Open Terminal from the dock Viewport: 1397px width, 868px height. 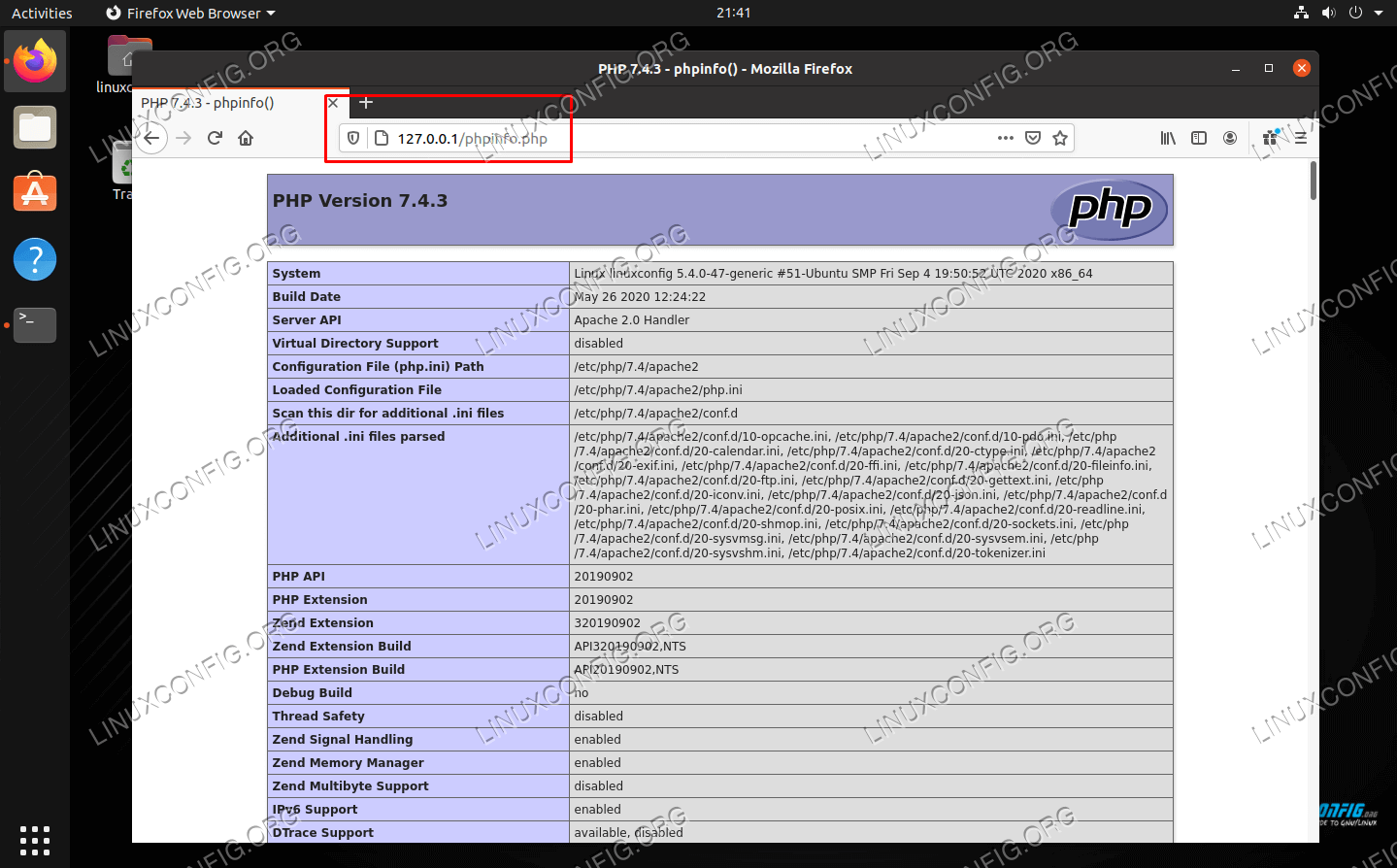[35, 325]
